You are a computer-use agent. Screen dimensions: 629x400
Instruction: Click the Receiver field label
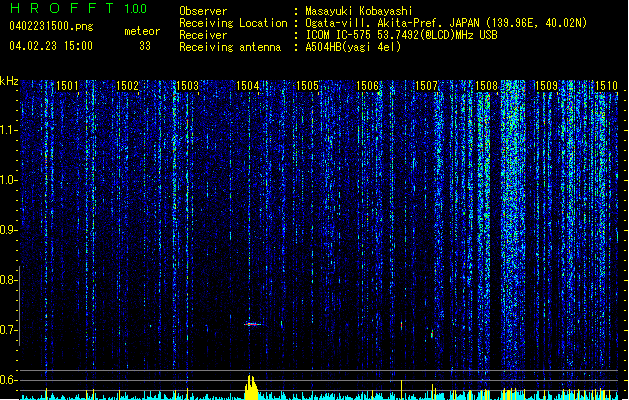tap(203, 35)
